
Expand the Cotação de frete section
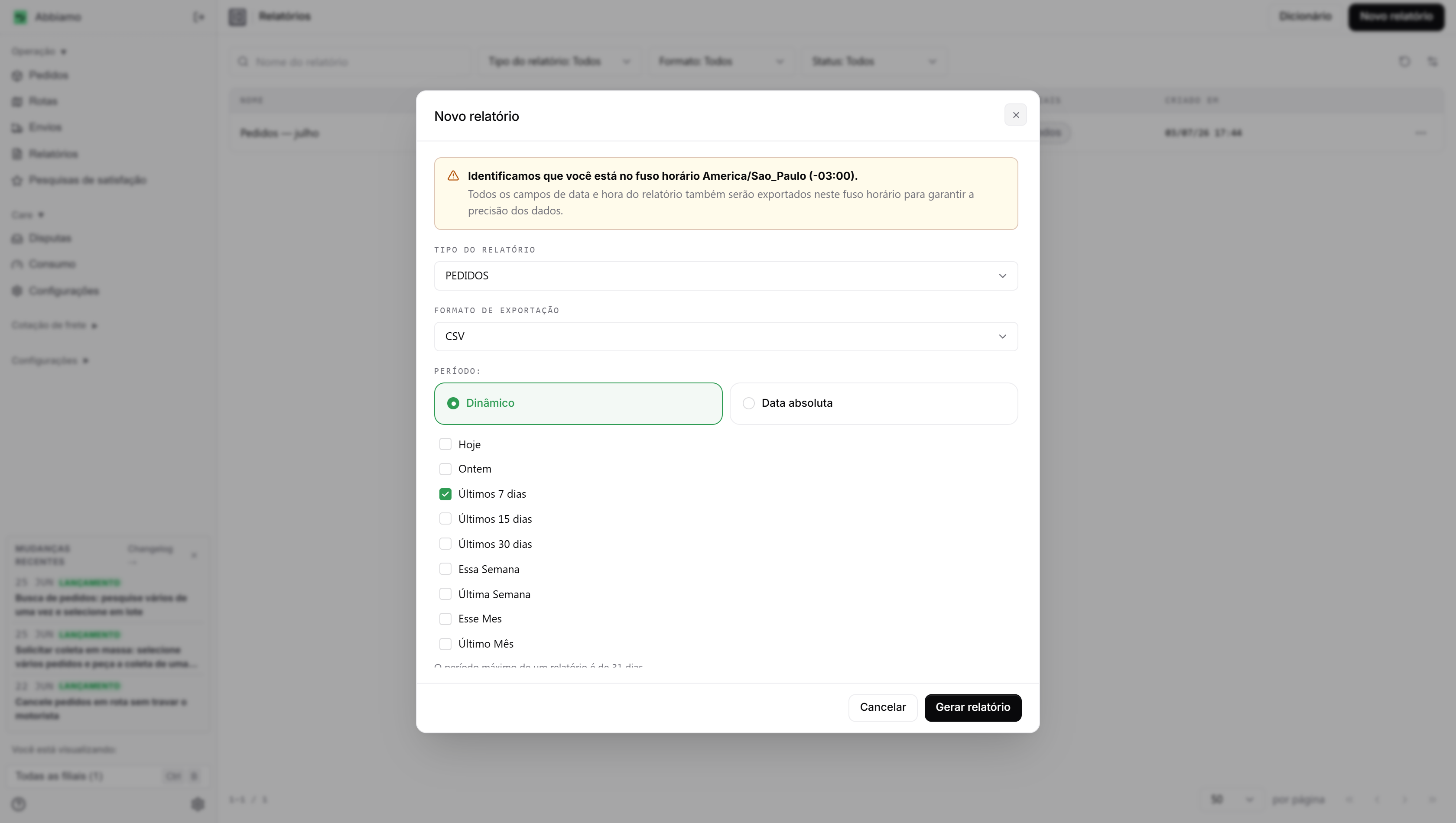click(55, 326)
